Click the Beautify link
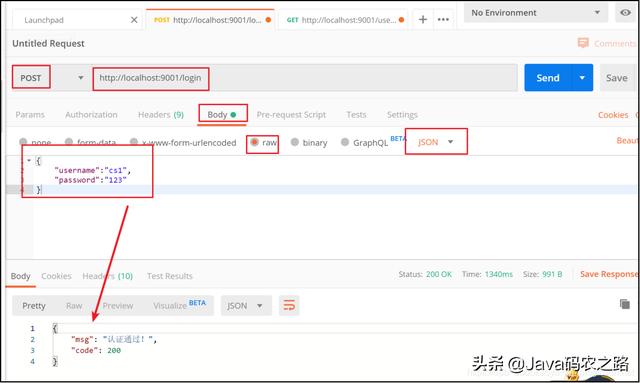 [628, 140]
